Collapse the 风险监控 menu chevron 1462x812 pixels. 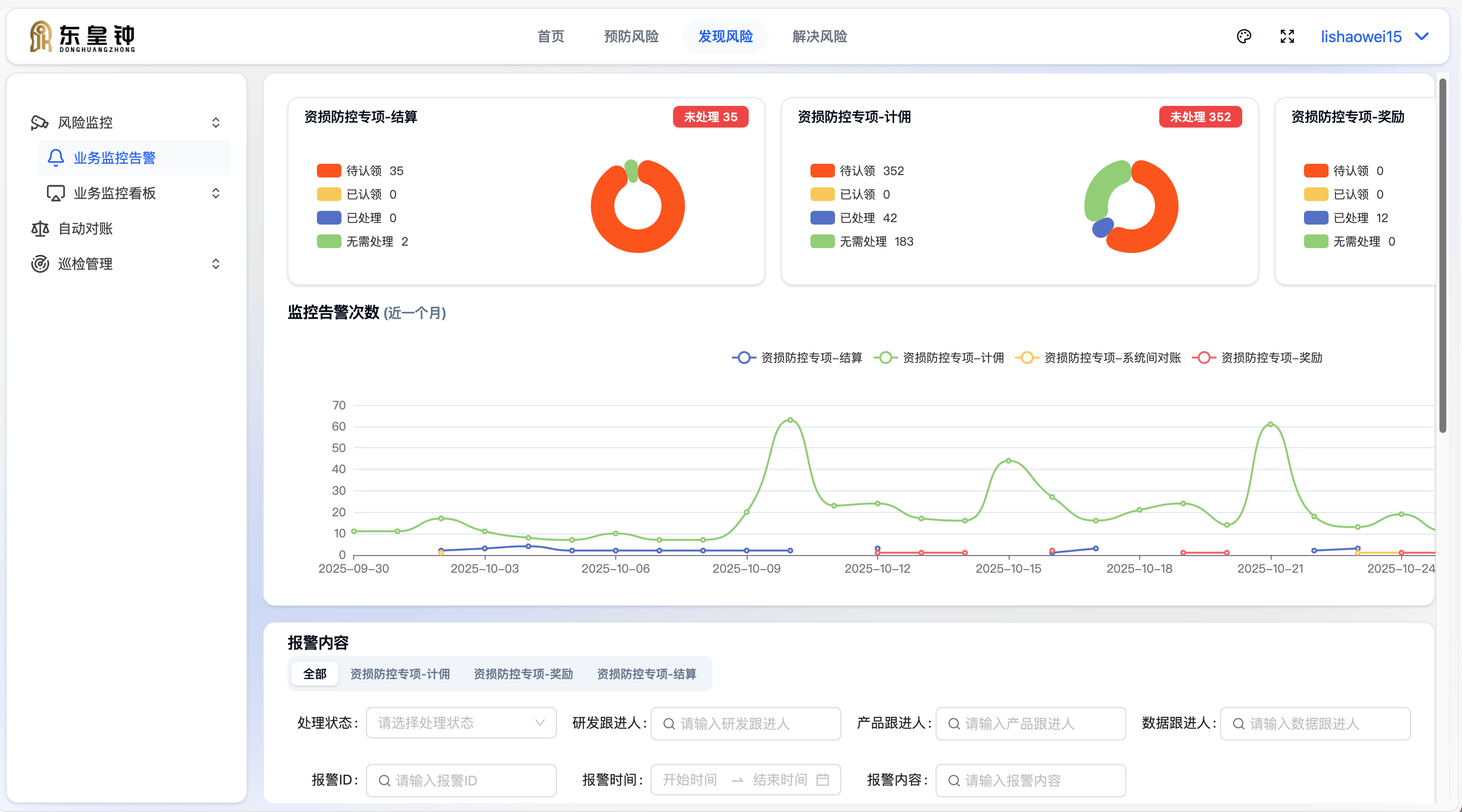(x=216, y=123)
